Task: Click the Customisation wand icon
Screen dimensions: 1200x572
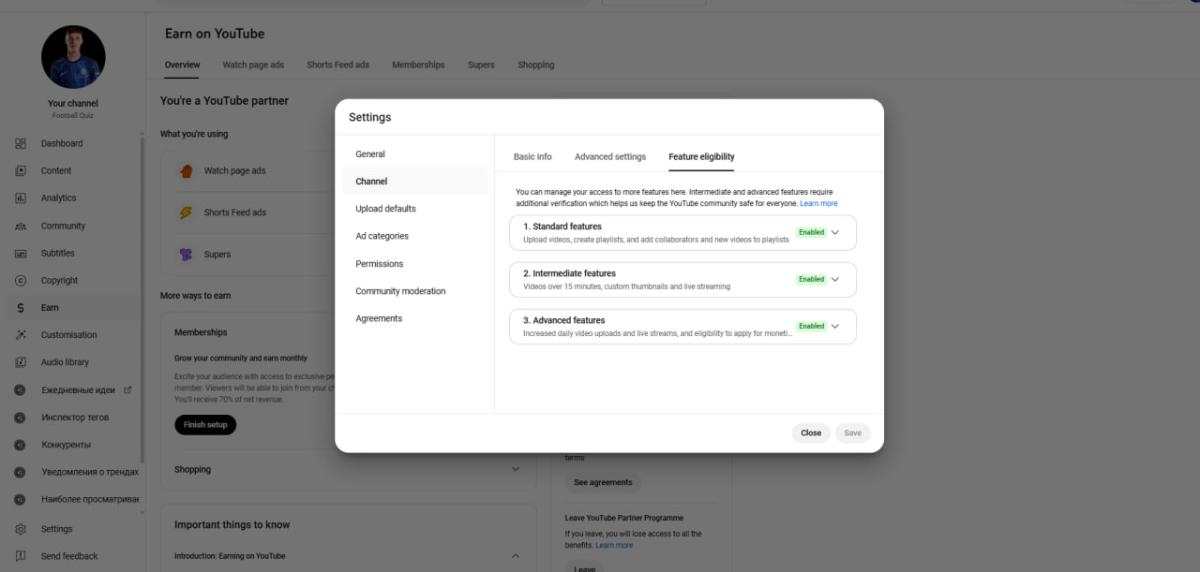Action: coord(20,335)
